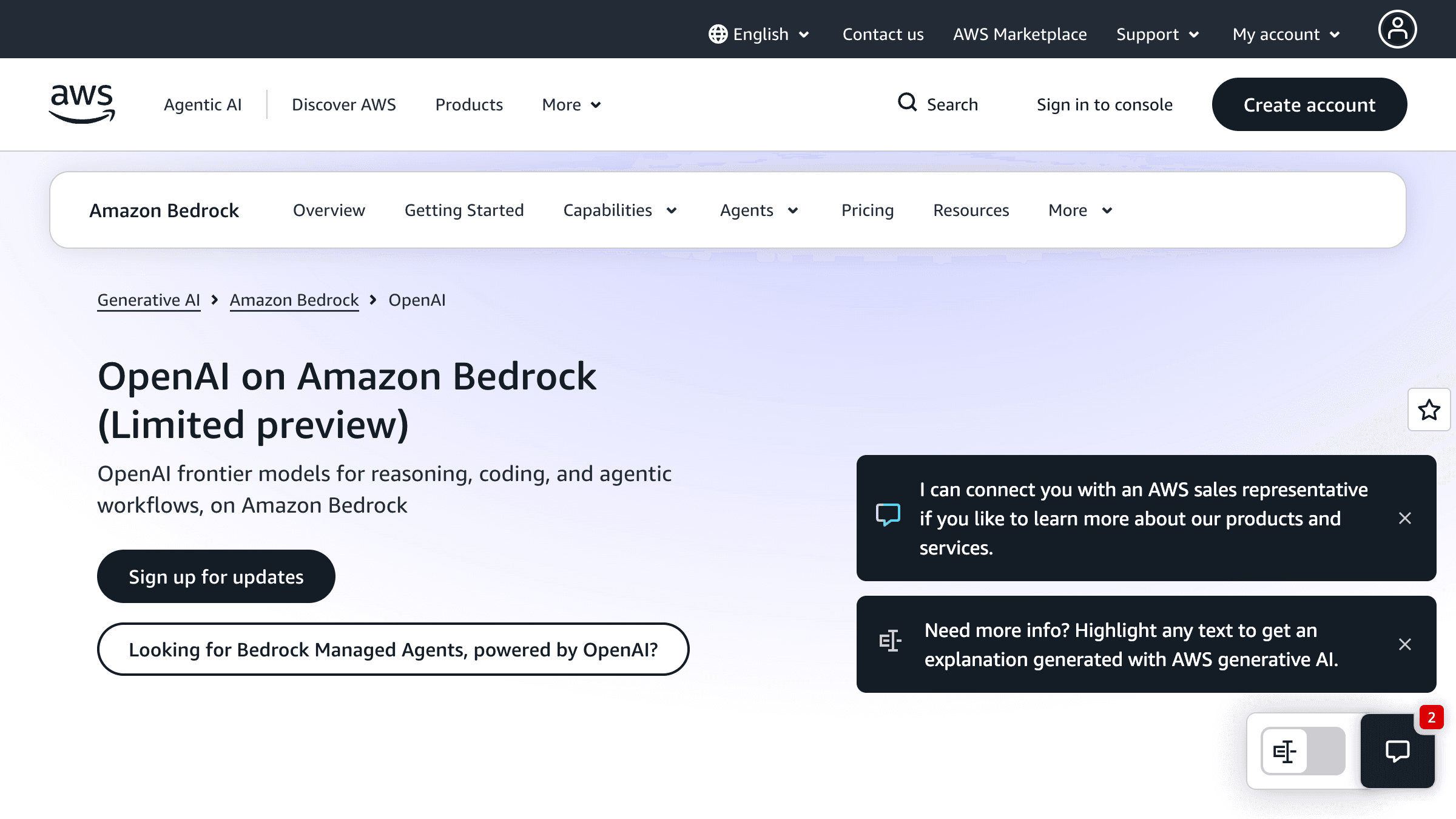Expand the My account dropdown
The height and width of the screenshot is (819, 1456).
point(1286,34)
